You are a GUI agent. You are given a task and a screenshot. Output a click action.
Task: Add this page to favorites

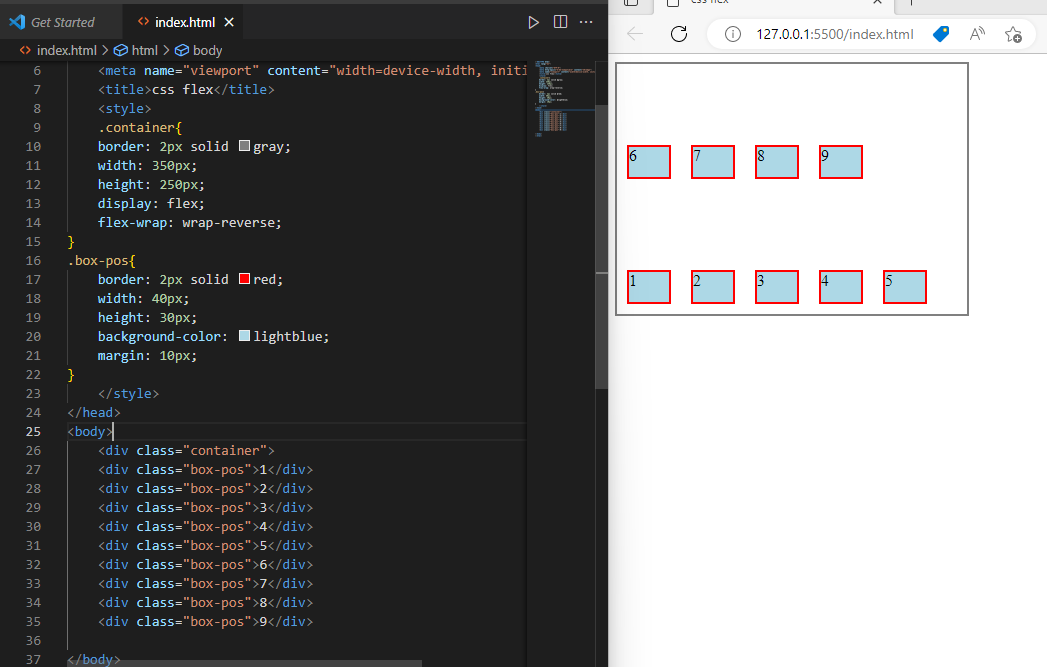(1013, 34)
